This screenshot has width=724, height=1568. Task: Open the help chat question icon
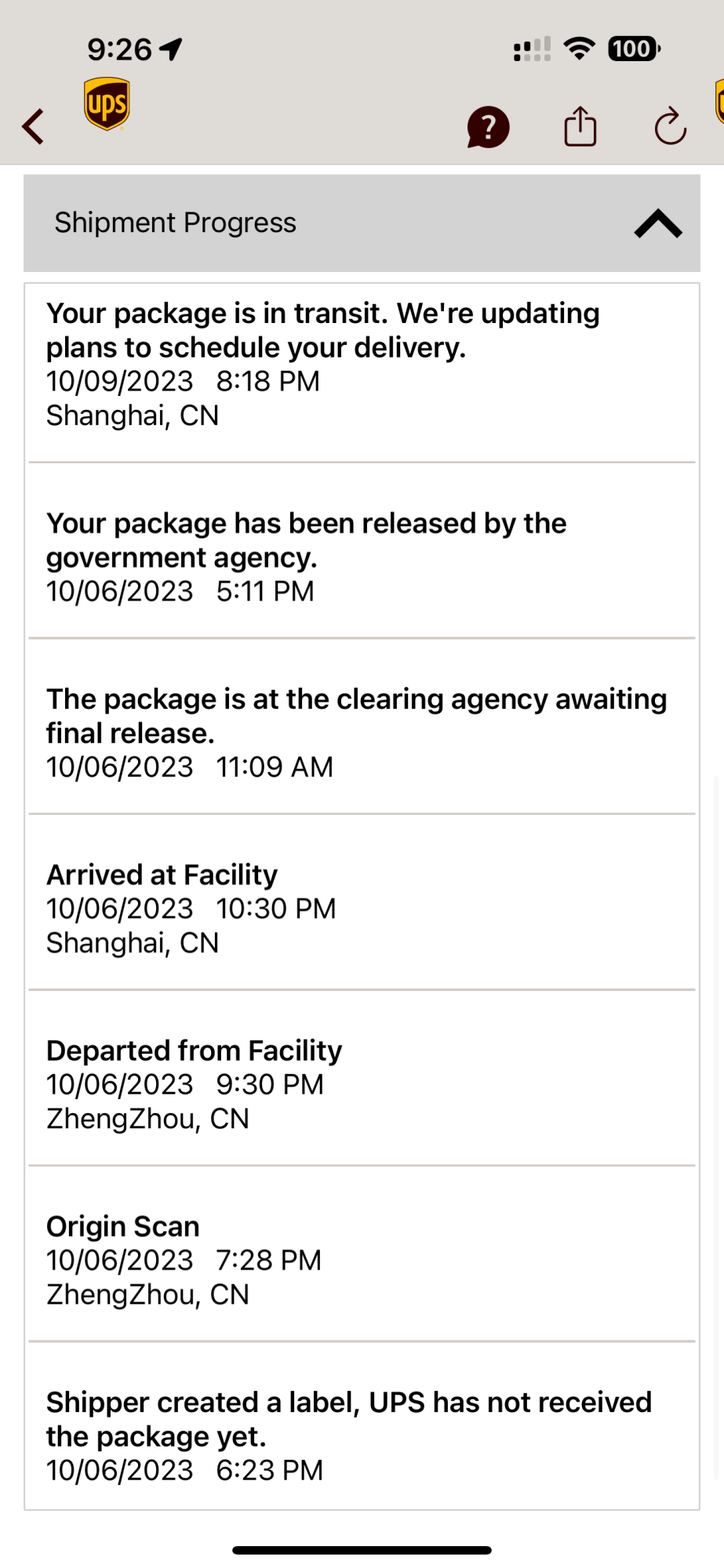click(488, 127)
